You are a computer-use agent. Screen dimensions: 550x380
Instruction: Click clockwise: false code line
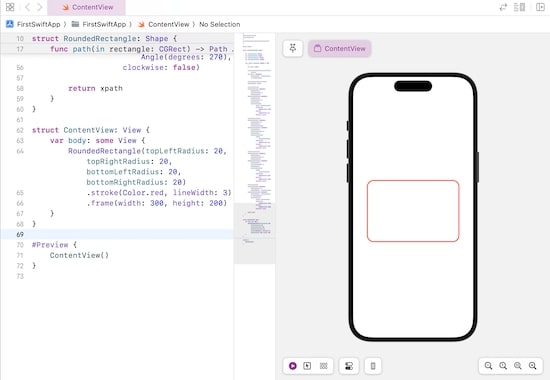161,67
